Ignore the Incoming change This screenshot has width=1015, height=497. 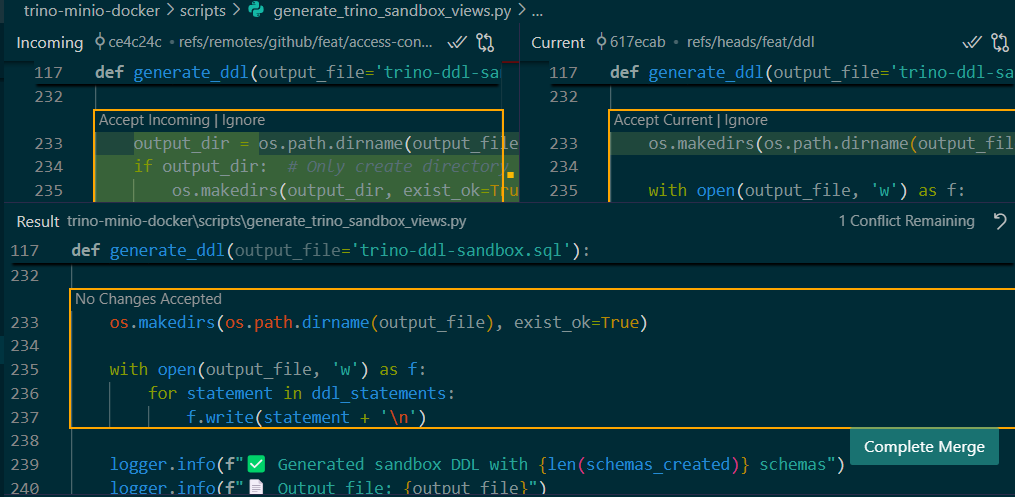[241, 120]
